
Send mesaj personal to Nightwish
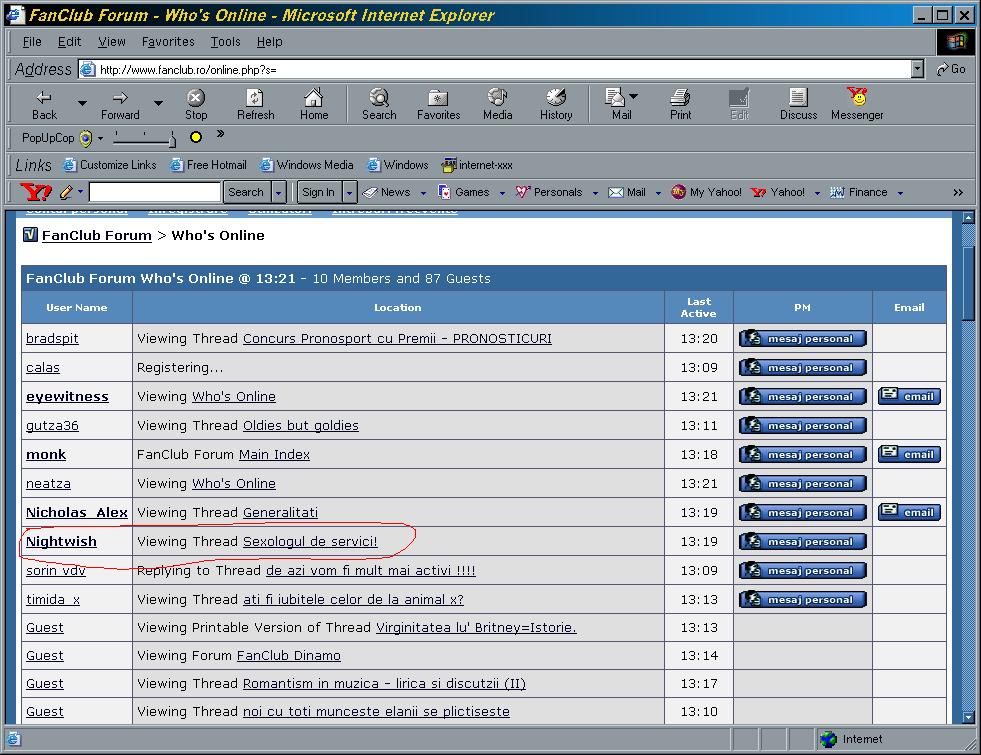(x=803, y=541)
